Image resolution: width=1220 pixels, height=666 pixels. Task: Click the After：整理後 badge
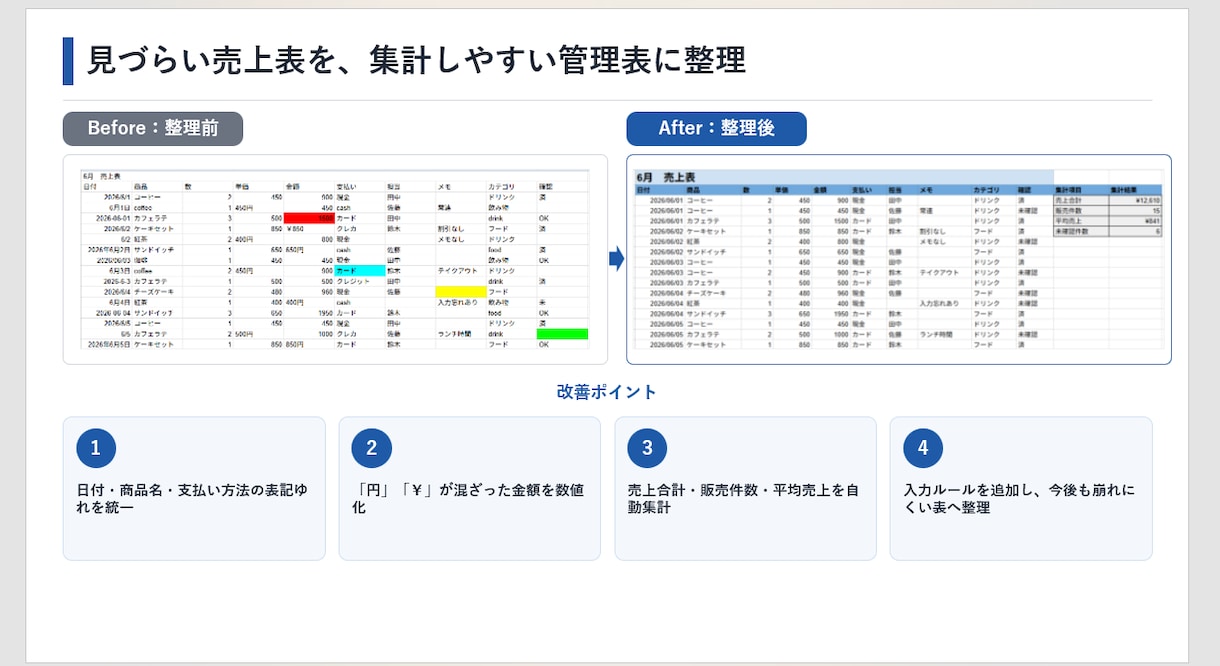coord(716,128)
